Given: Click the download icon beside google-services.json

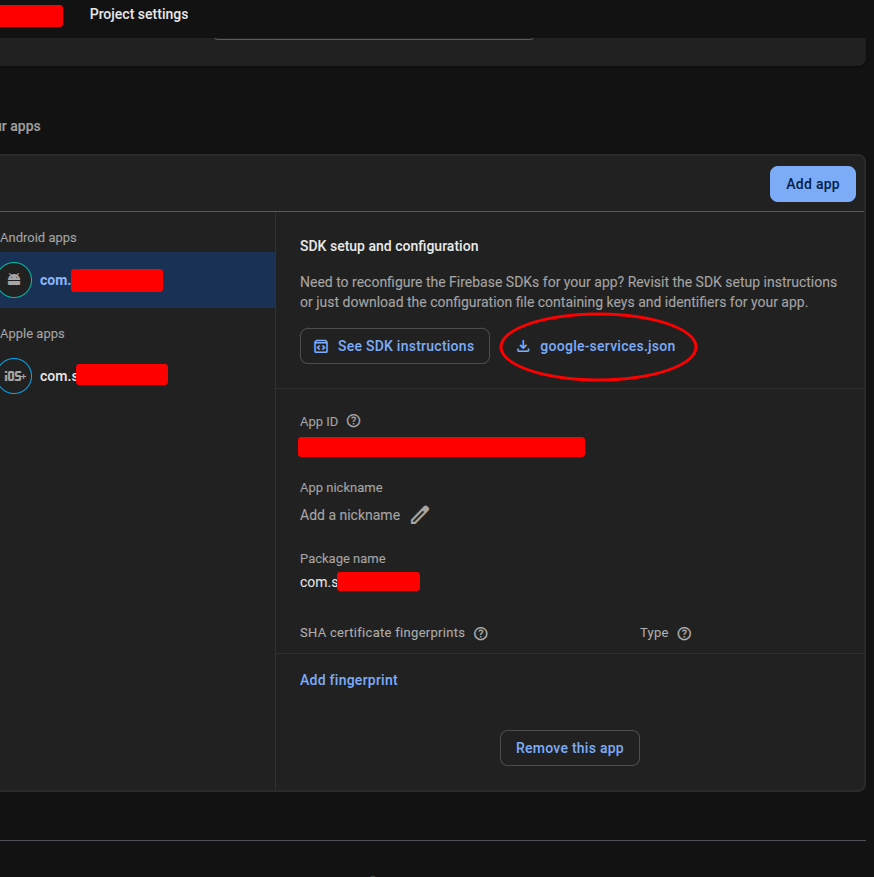Looking at the screenshot, I should pyautogui.click(x=523, y=346).
